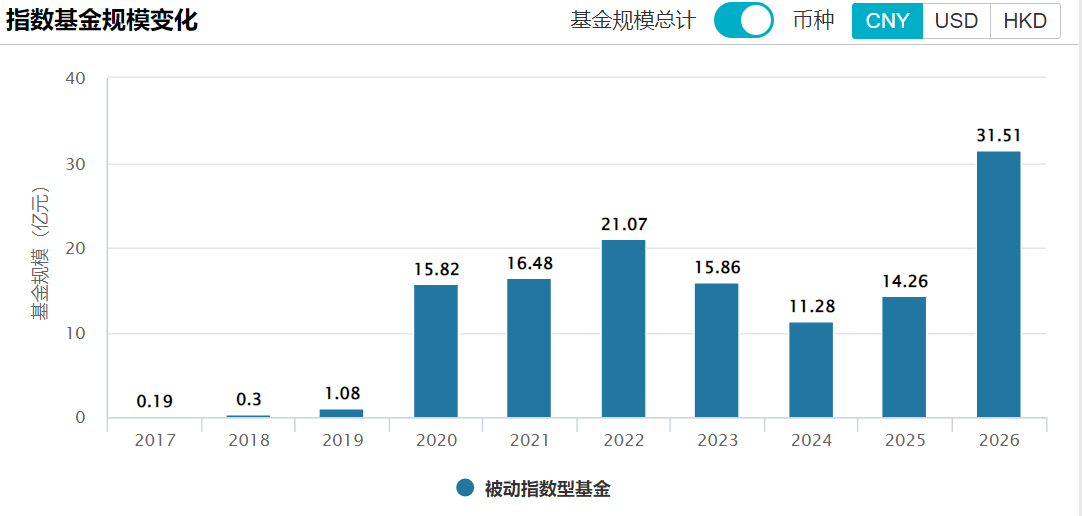Click the 2023 bar valued 15.86
The image size is (1082, 516).
716,350
